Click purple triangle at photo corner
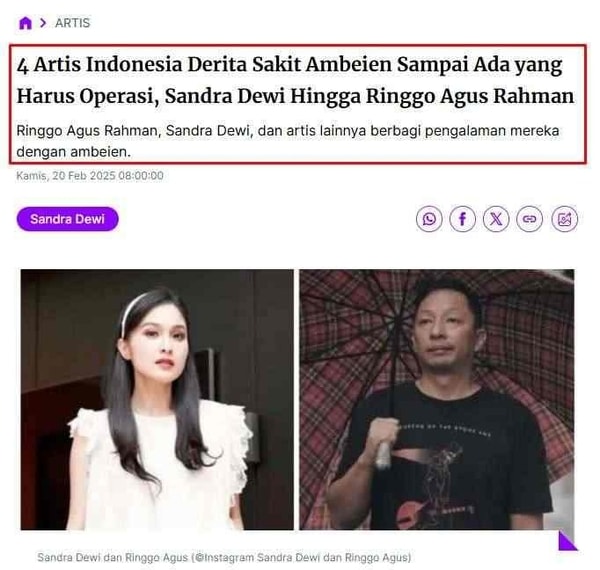Viewport: 600px width, 570px height. click(567, 541)
